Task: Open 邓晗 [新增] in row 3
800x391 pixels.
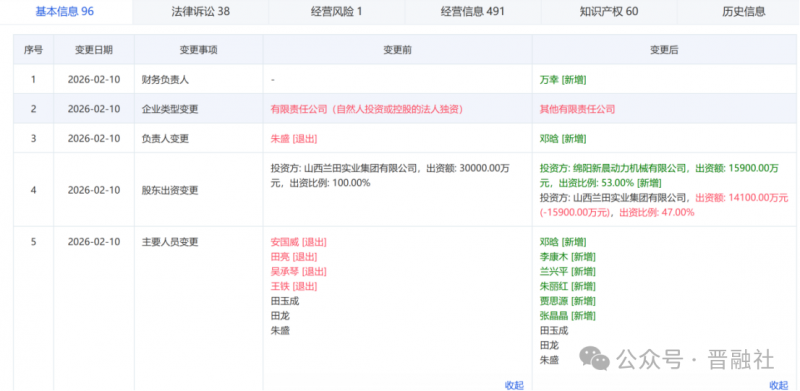Action: tap(563, 139)
